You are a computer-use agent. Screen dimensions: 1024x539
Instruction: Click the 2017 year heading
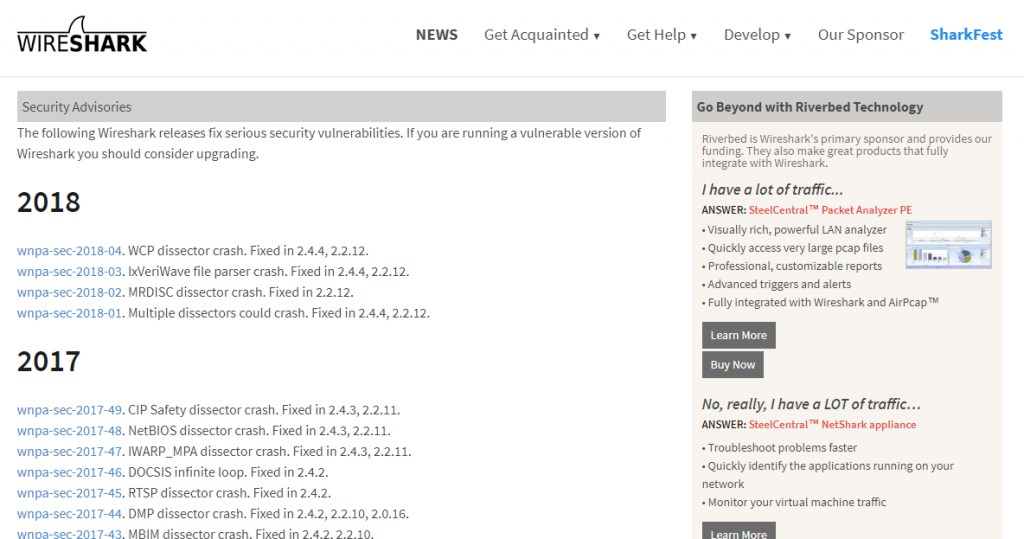(x=49, y=362)
